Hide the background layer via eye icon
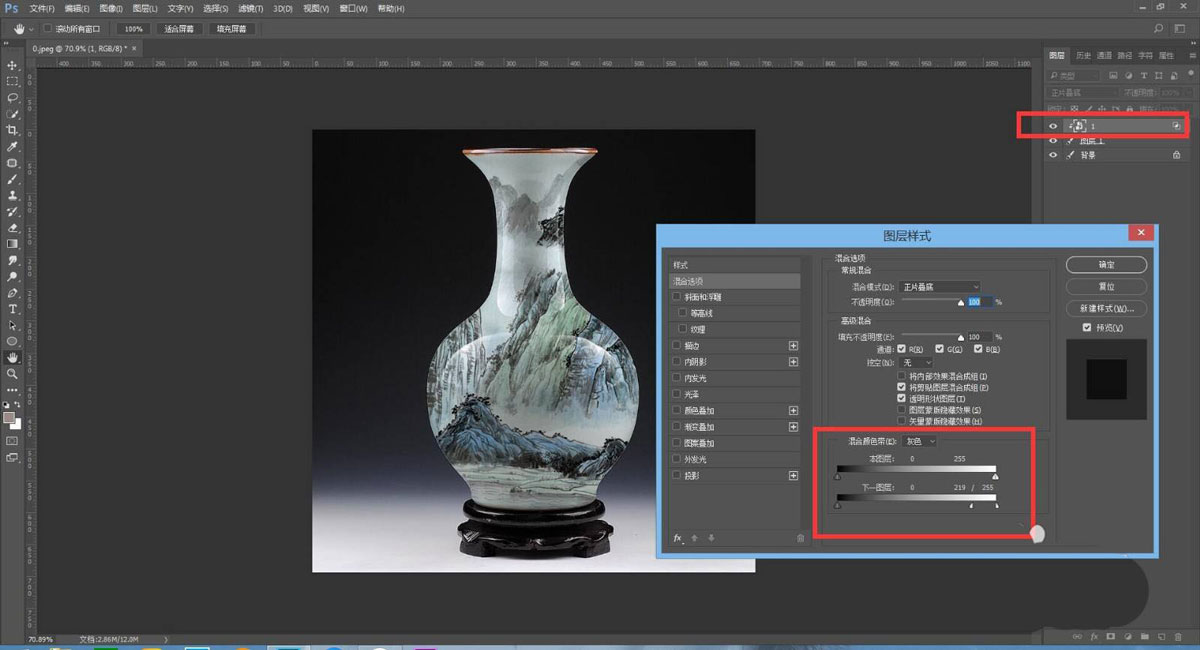The width and height of the screenshot is (1200, 650). coord(1052,155)
